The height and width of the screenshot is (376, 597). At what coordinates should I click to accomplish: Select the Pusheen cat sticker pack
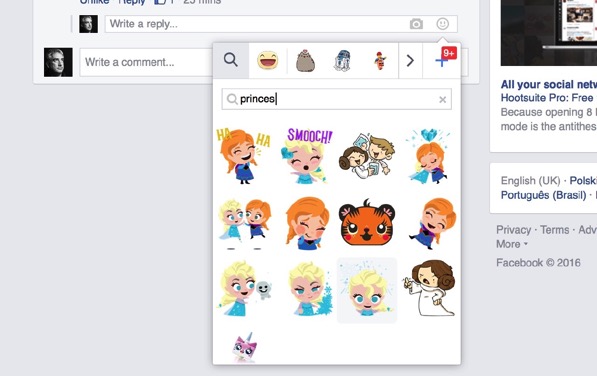(305, 61)
